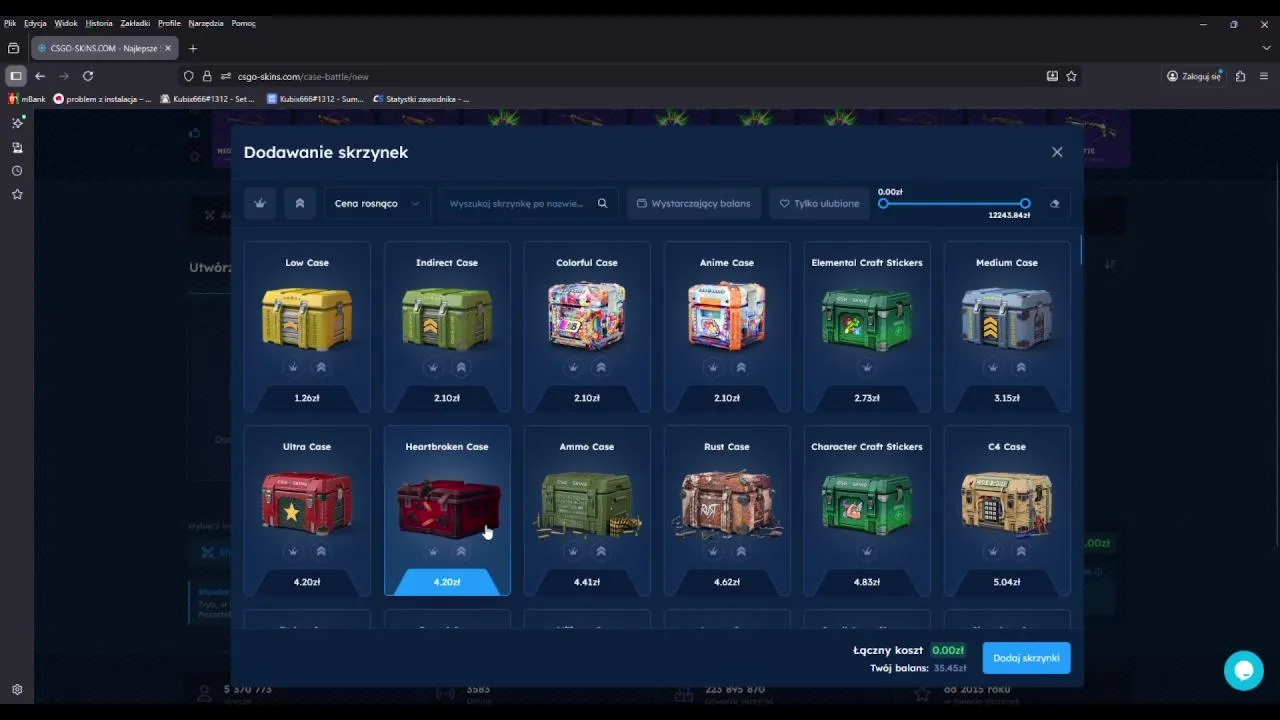Viewport: 1280px width, 720px height.
Task: Click the Anime Case title
Action: tap(727, 263)
